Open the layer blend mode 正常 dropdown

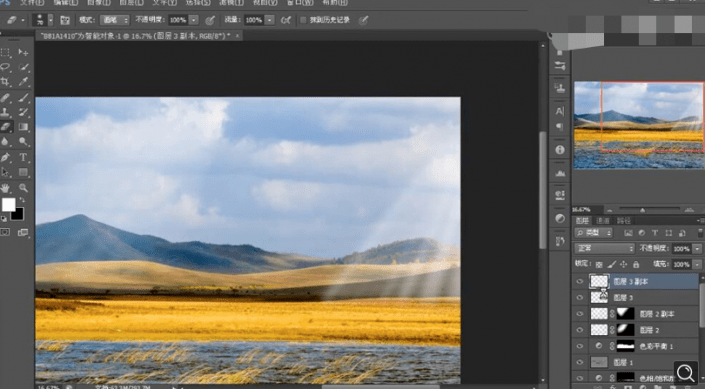[x=604, y=248]
